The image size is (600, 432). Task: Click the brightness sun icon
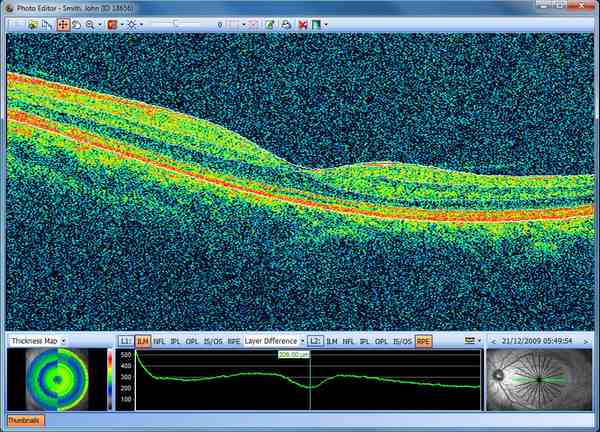tap(132, 25)
